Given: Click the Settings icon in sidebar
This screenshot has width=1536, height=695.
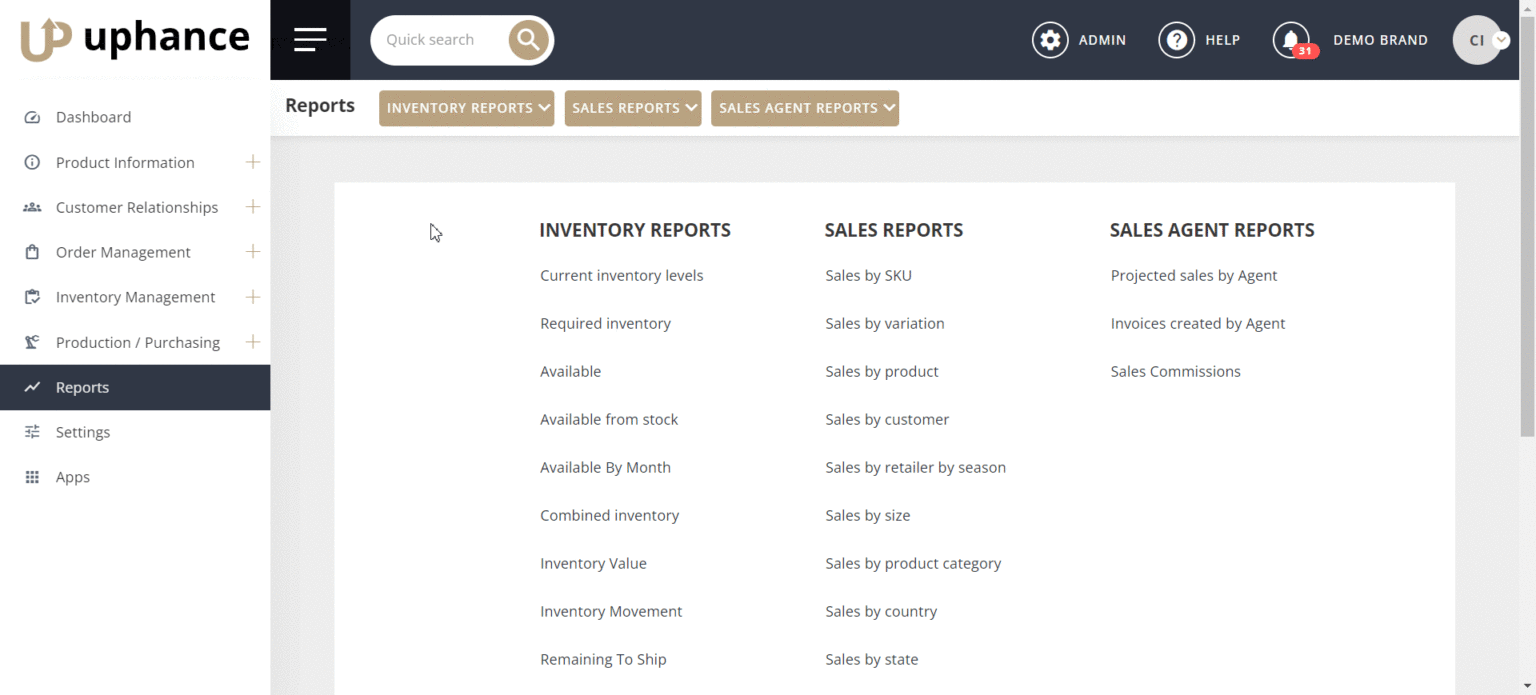Looking at the screenshot, I should [x=33, y=432].
